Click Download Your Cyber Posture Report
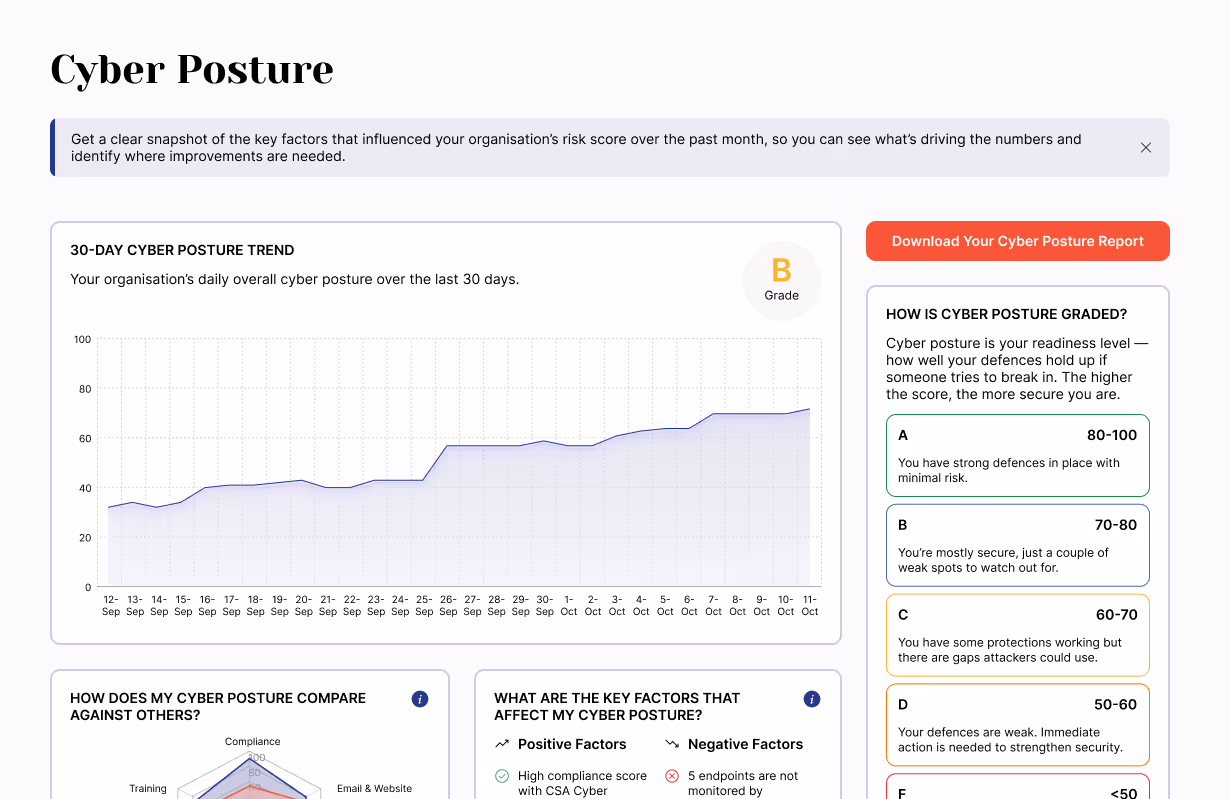Image resolution: width=1230 pixels, height=799 pixels. coord(1017,241)
